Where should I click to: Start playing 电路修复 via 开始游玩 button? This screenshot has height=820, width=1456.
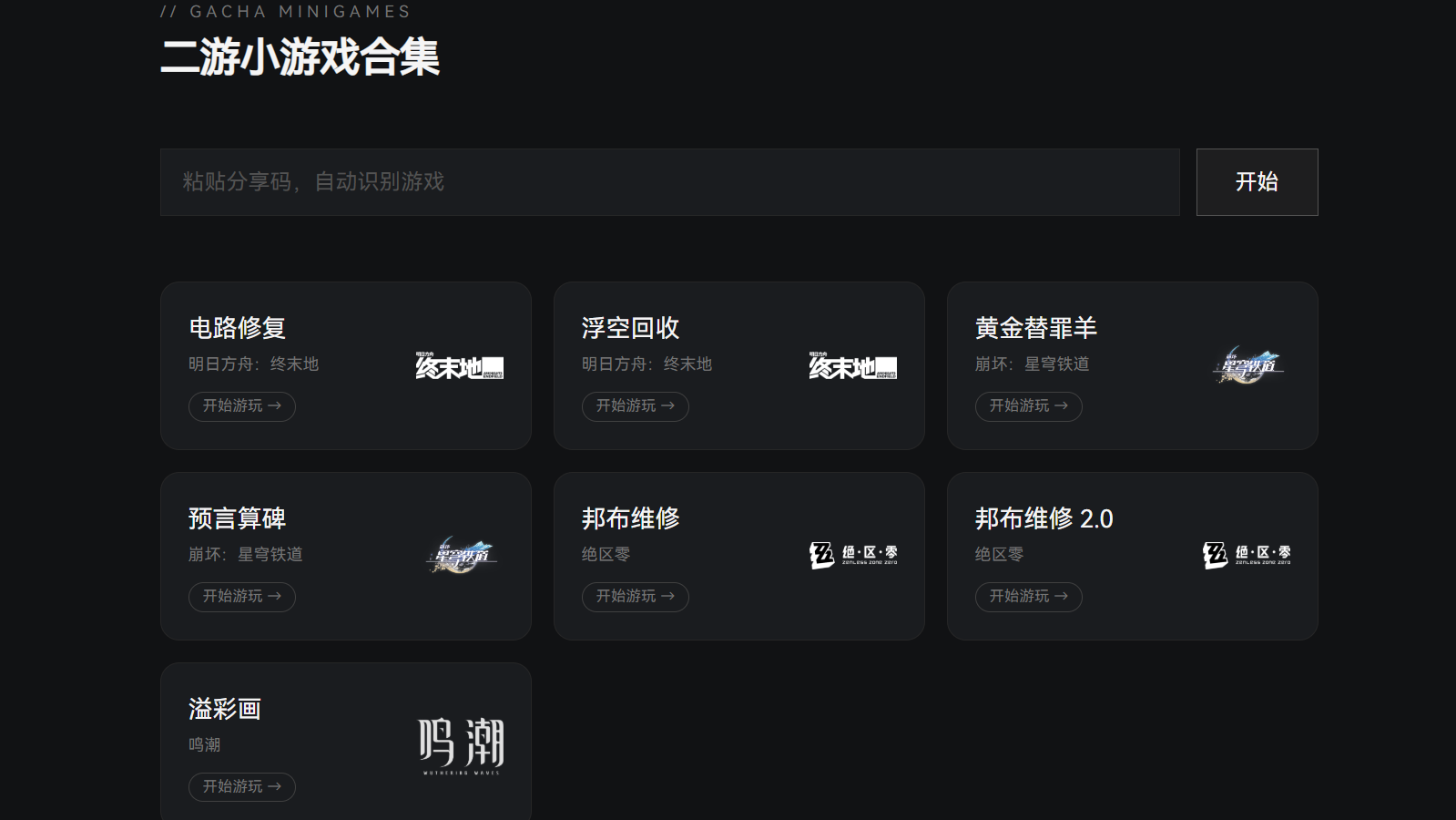point(242,406)
